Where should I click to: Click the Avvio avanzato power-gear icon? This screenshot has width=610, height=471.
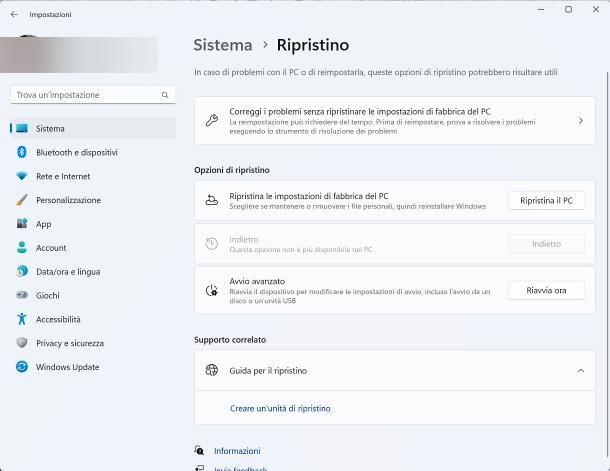click(212, 290)
